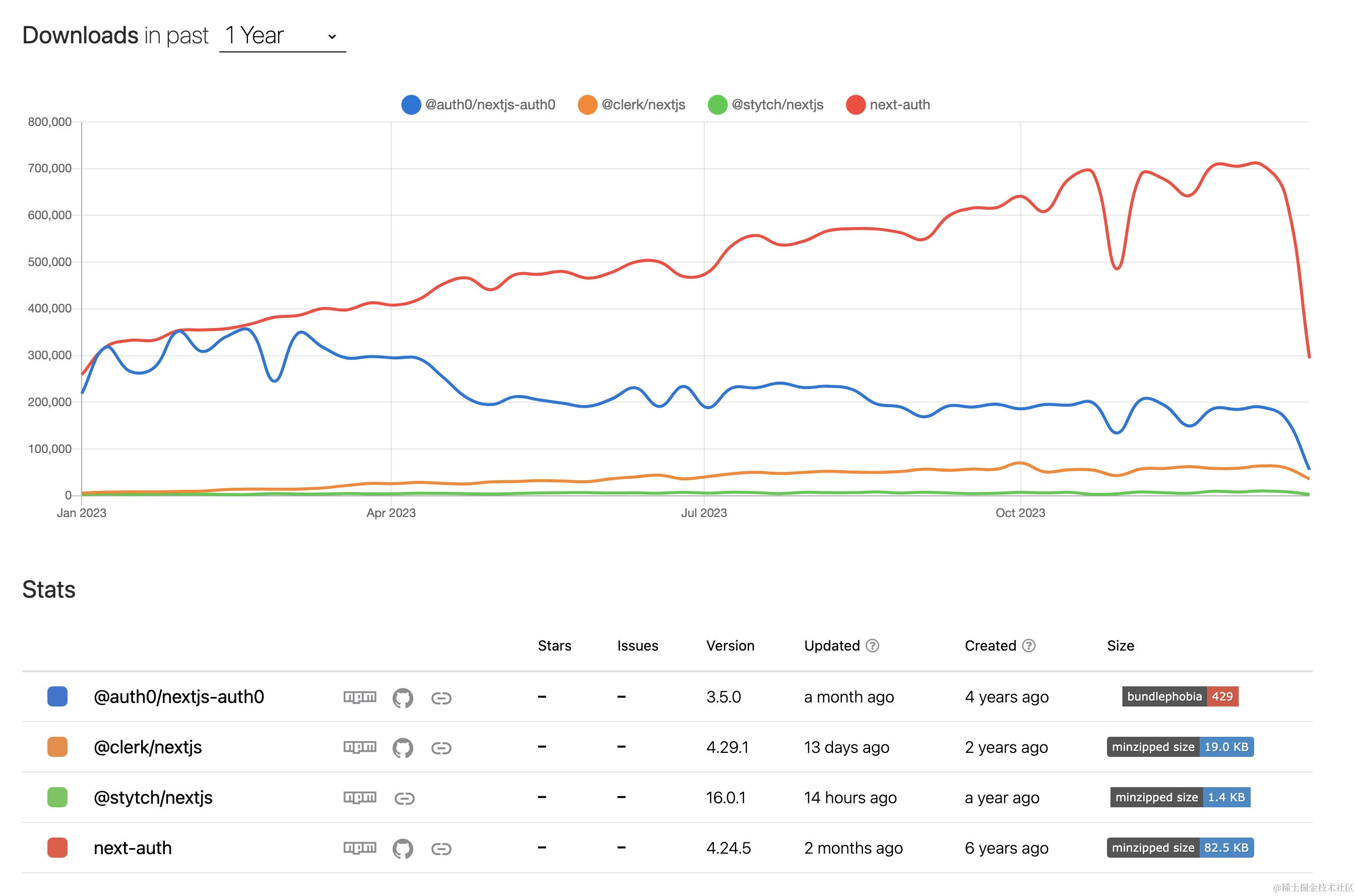Open npm icon for next-auth row

click(359, 848)
